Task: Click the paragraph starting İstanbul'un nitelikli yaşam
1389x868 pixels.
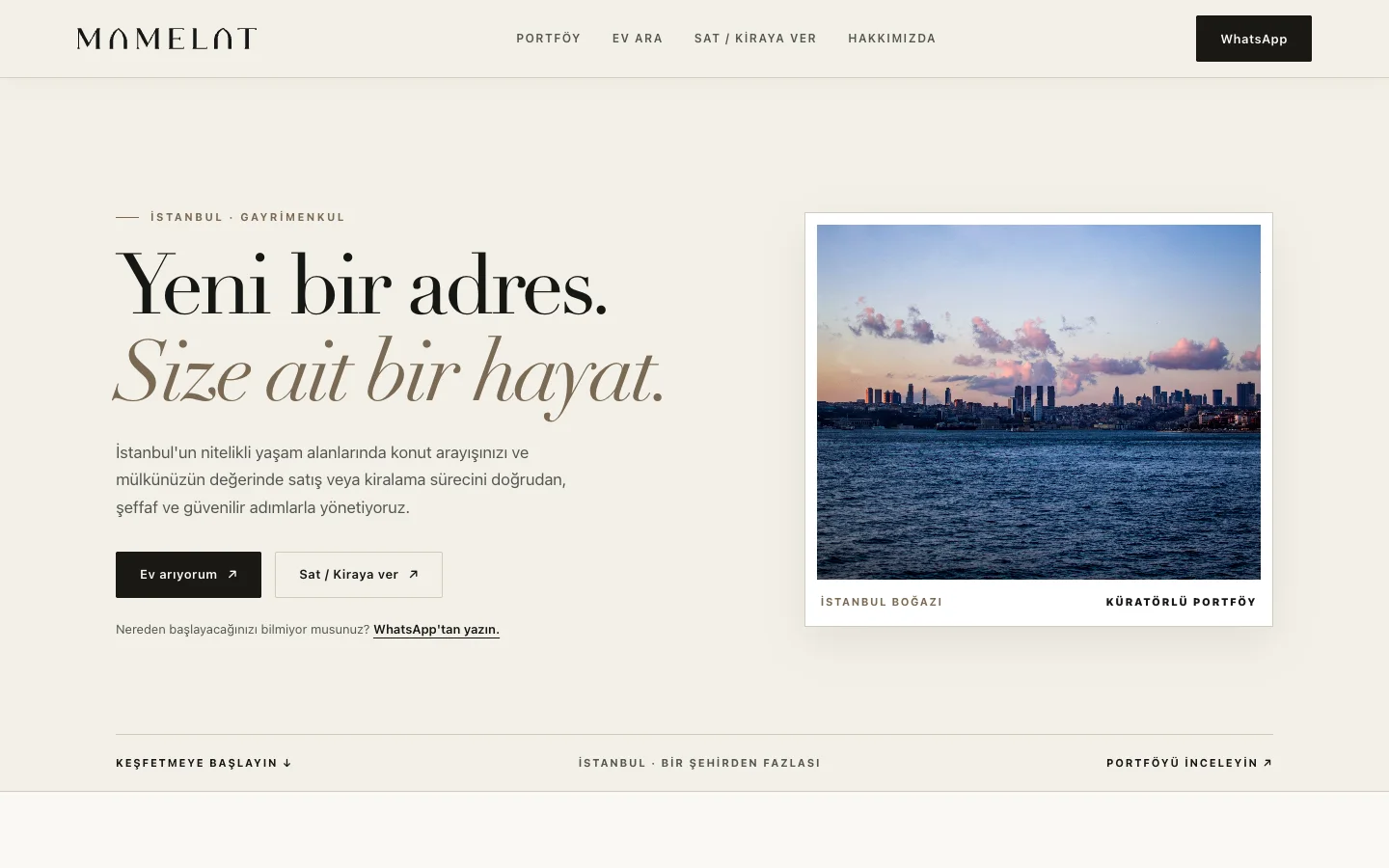Action: (x=341, y=479)
